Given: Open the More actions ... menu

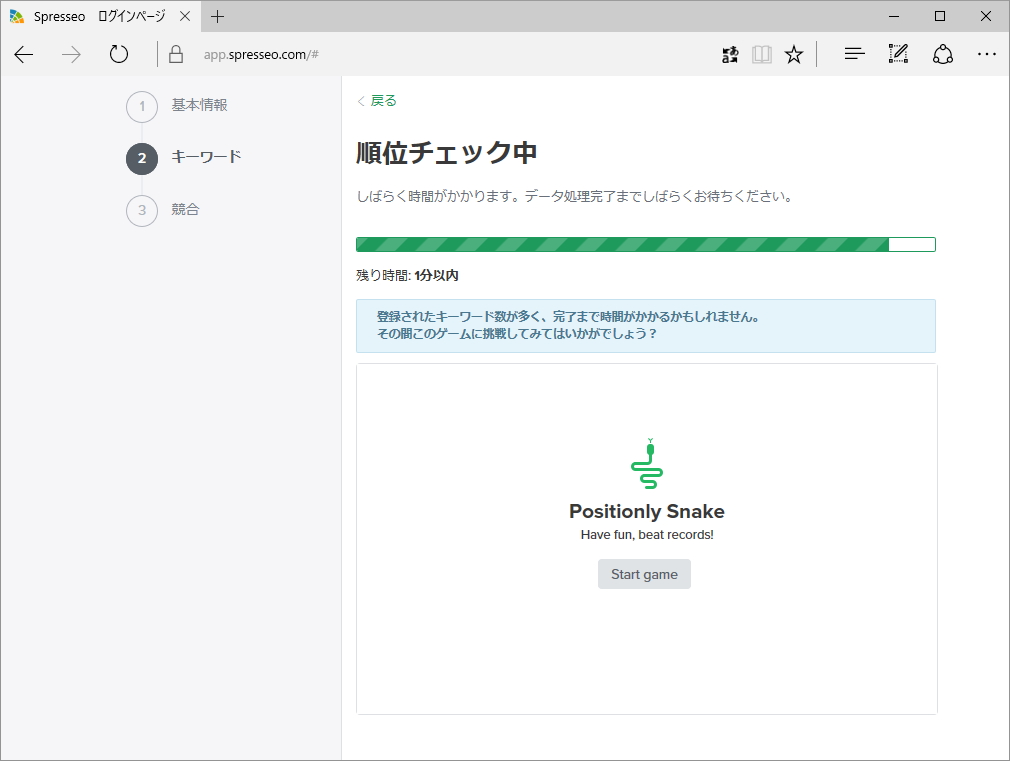Looking at the screenshot, I should coord(987,54).
